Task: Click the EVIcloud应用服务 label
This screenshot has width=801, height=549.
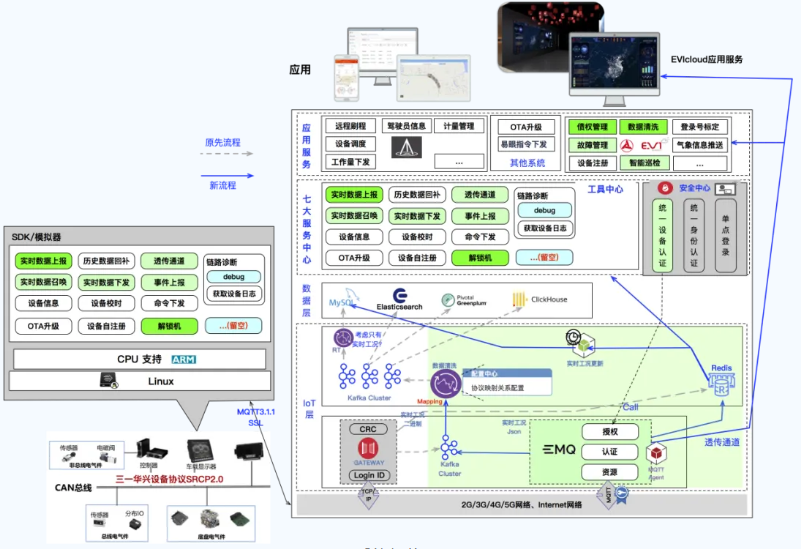Action: pos(706,59)
